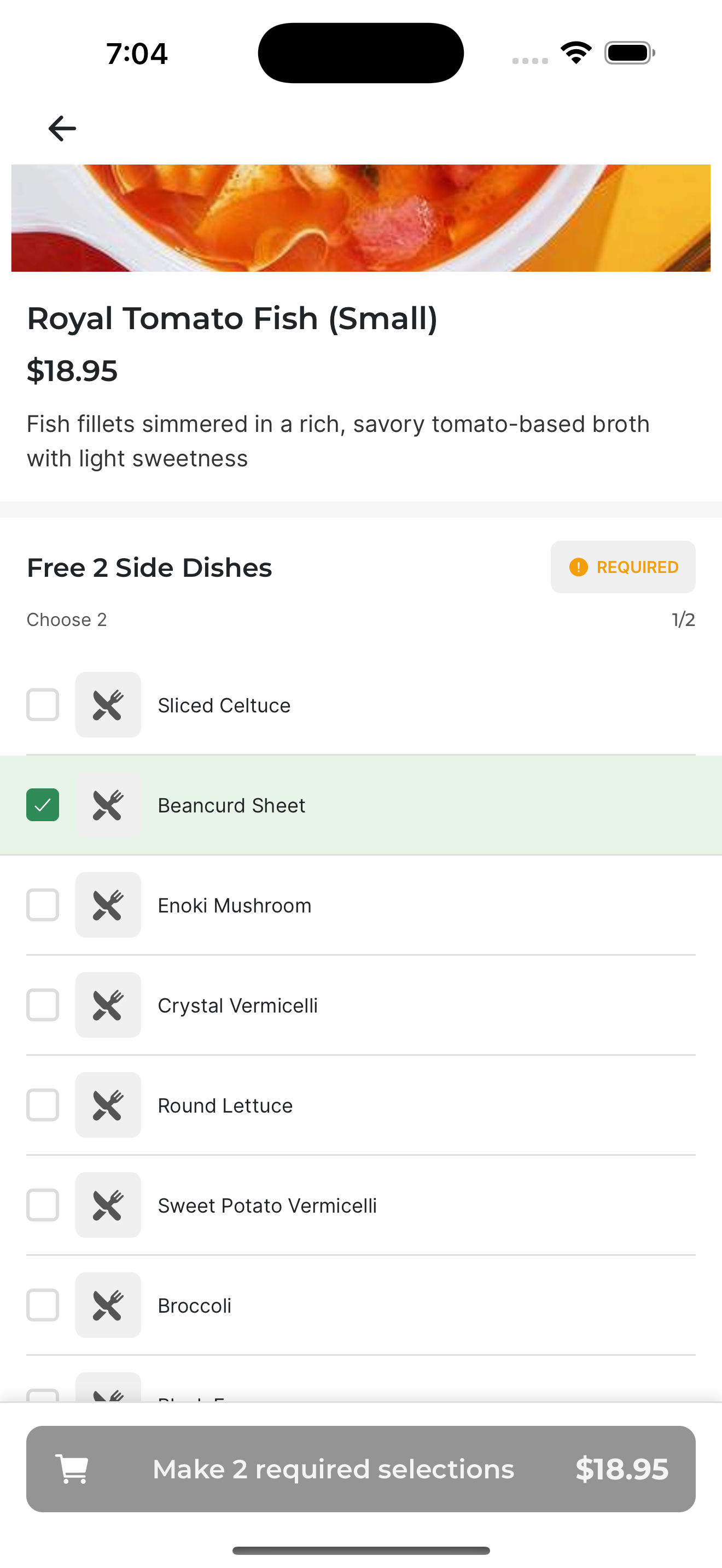Image resolution: width=722 pixels, height=1568 pixels.
Task: Check the Sweet Potato Vermicelli checkbox
Action: 43,1205
